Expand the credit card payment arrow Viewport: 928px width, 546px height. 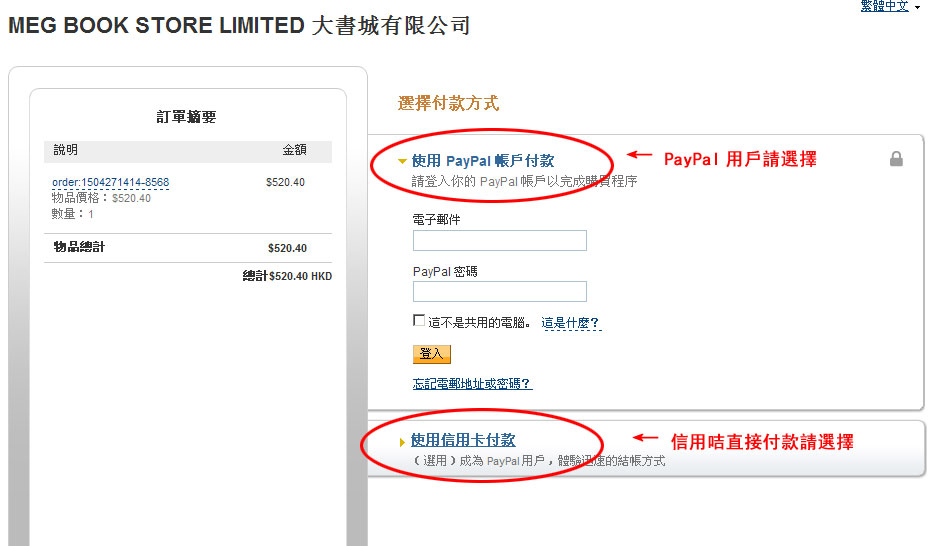402,442
